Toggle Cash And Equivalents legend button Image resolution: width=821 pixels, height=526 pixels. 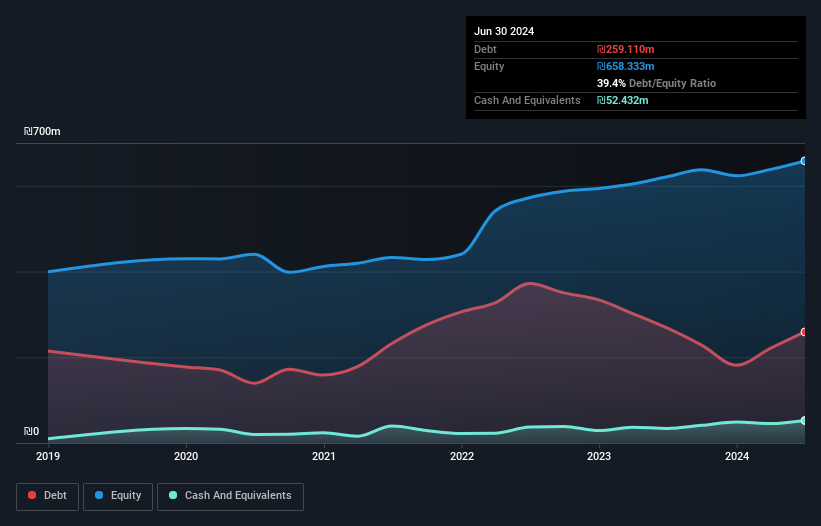[x=230, y=496]
